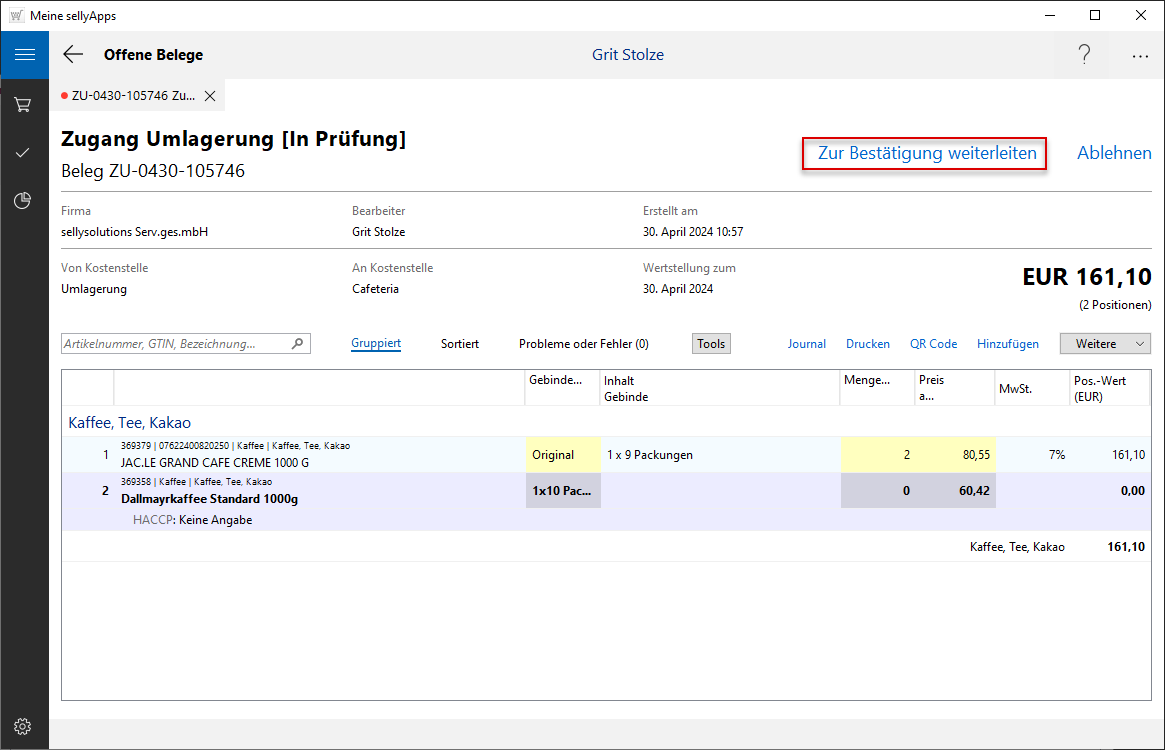Click Zur Bestätigung weiterleiten
The image size is (1165, 750).
click(926, 153)
